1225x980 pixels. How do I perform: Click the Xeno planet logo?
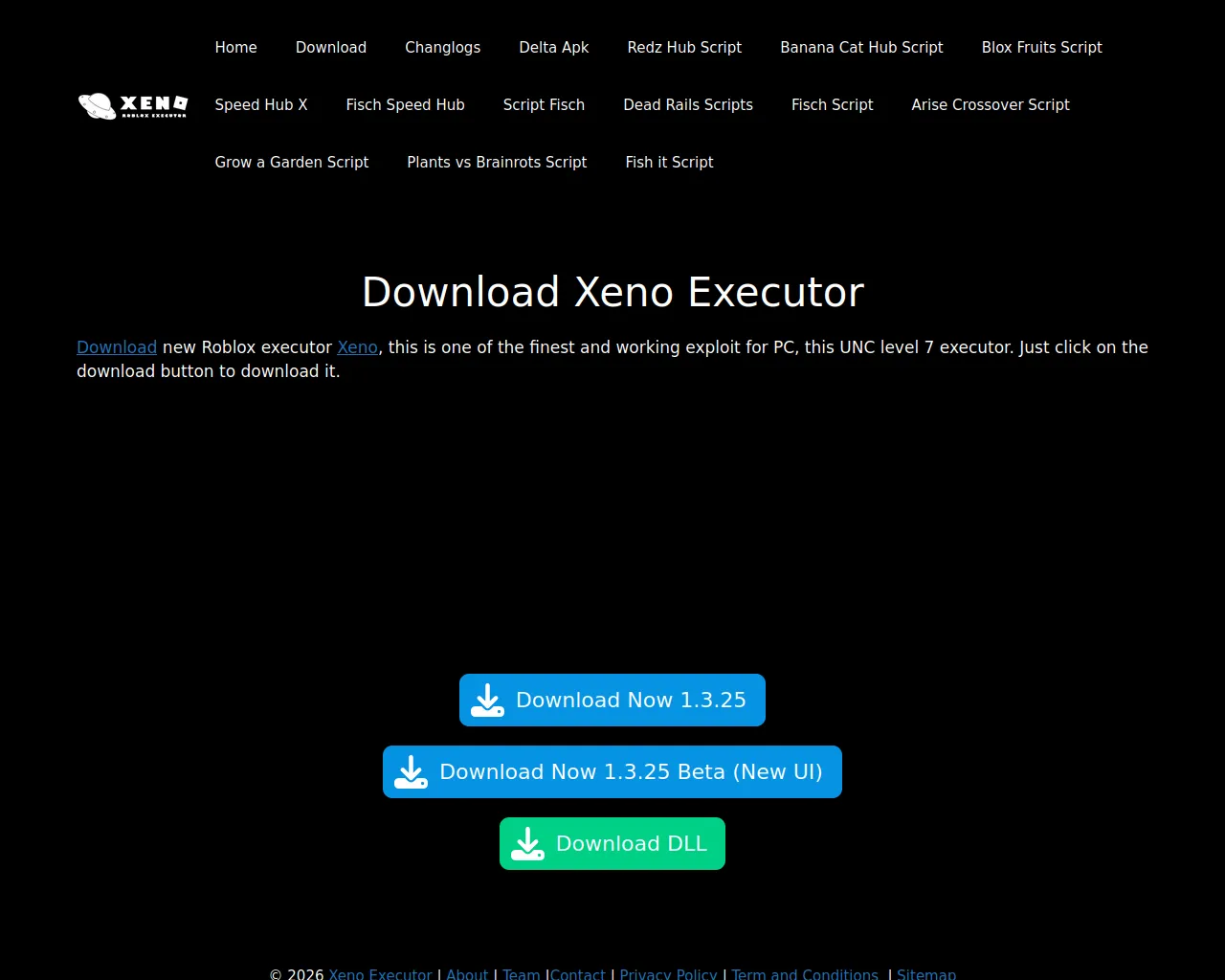click(133, 105)
